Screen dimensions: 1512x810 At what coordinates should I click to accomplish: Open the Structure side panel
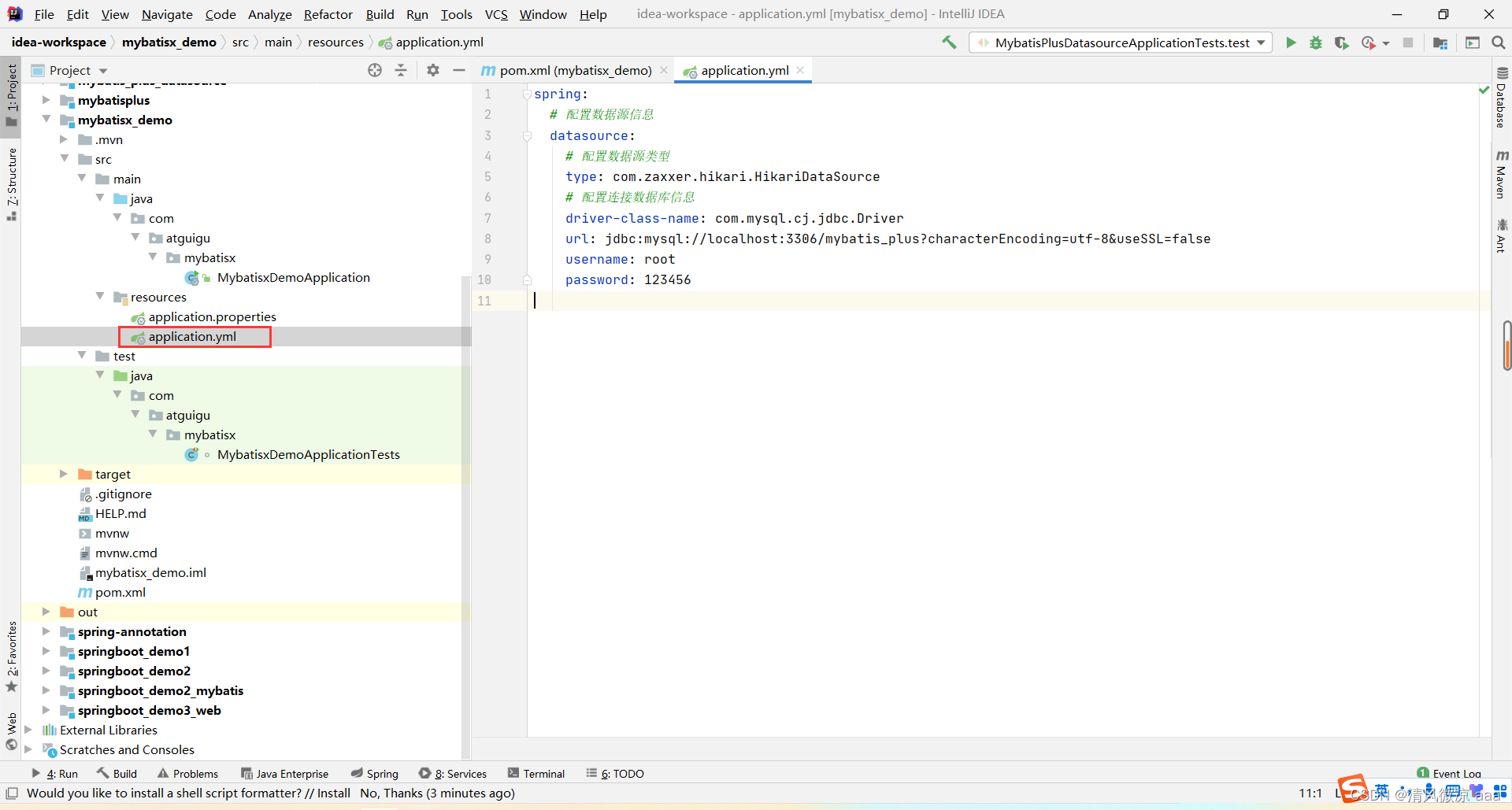[11, 184]
